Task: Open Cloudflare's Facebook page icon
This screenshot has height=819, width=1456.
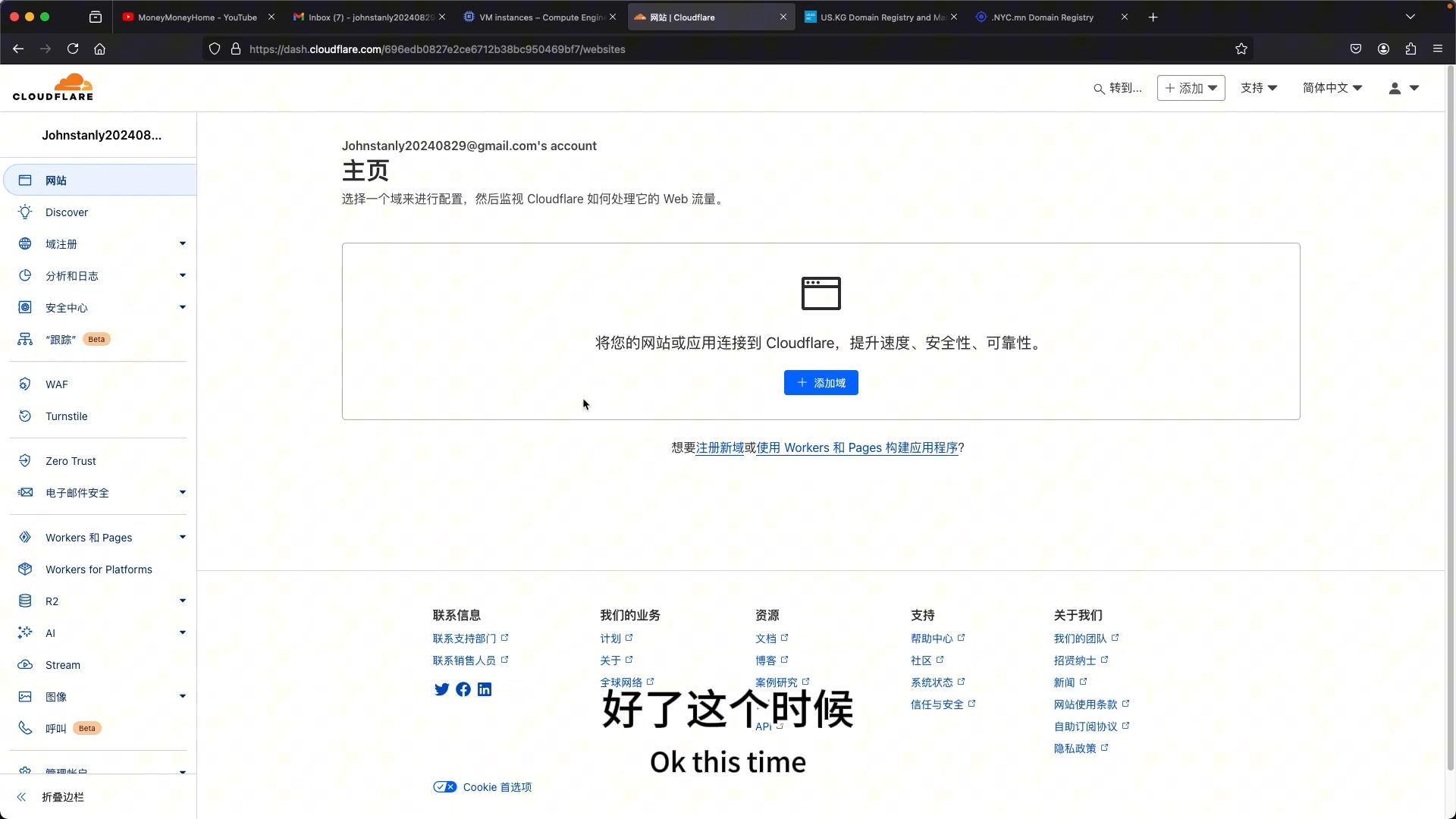Action: (x=463, y=689)
